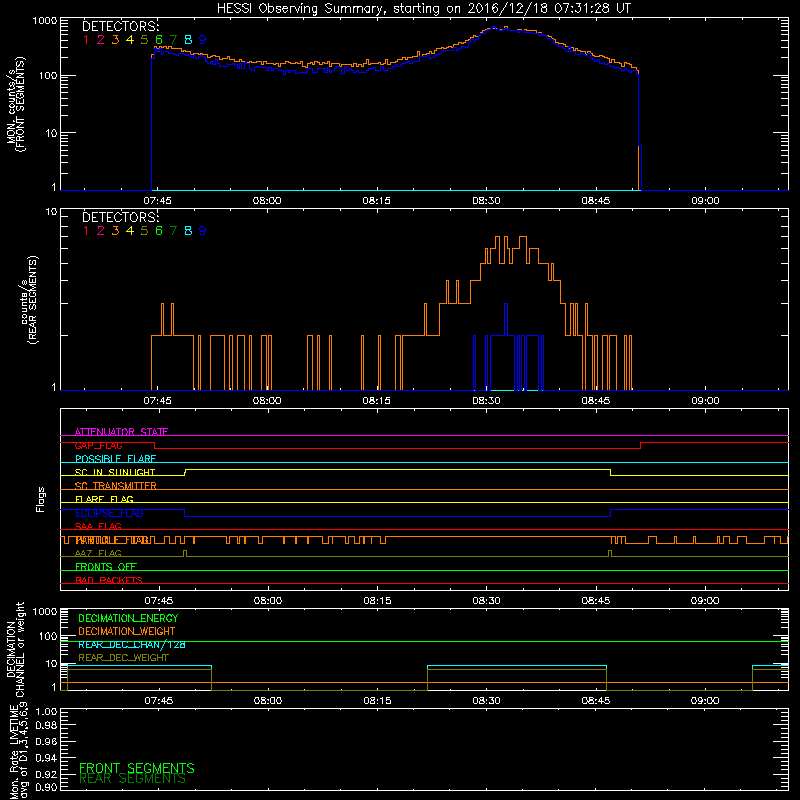
Task: Click 08:30 tick under decimation panel
Action: (x=486, y=701)
